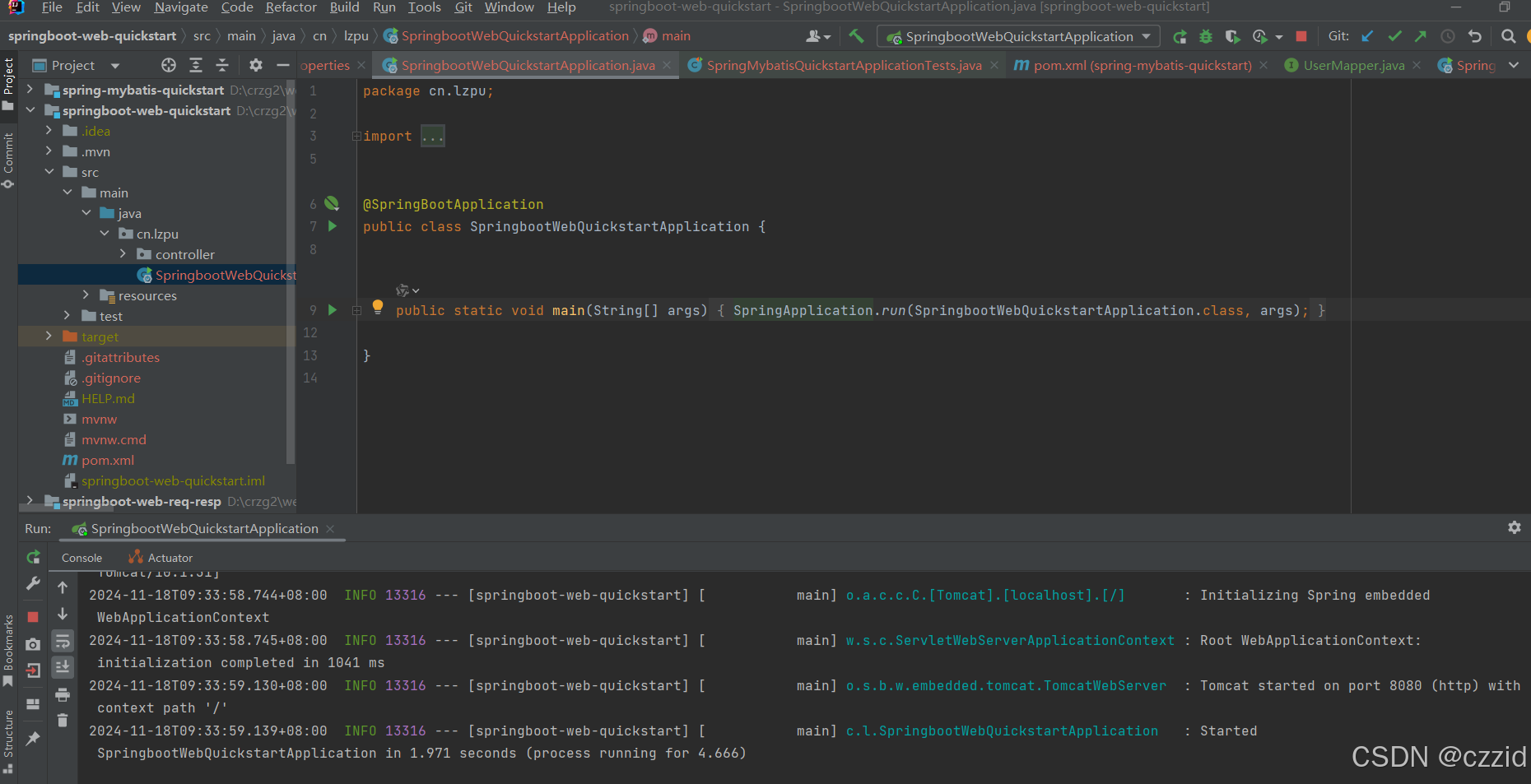The height and width of the screenshot is (784, 1531).
Task: Run main method gutter arrow line 9
Action: (333, 310)
